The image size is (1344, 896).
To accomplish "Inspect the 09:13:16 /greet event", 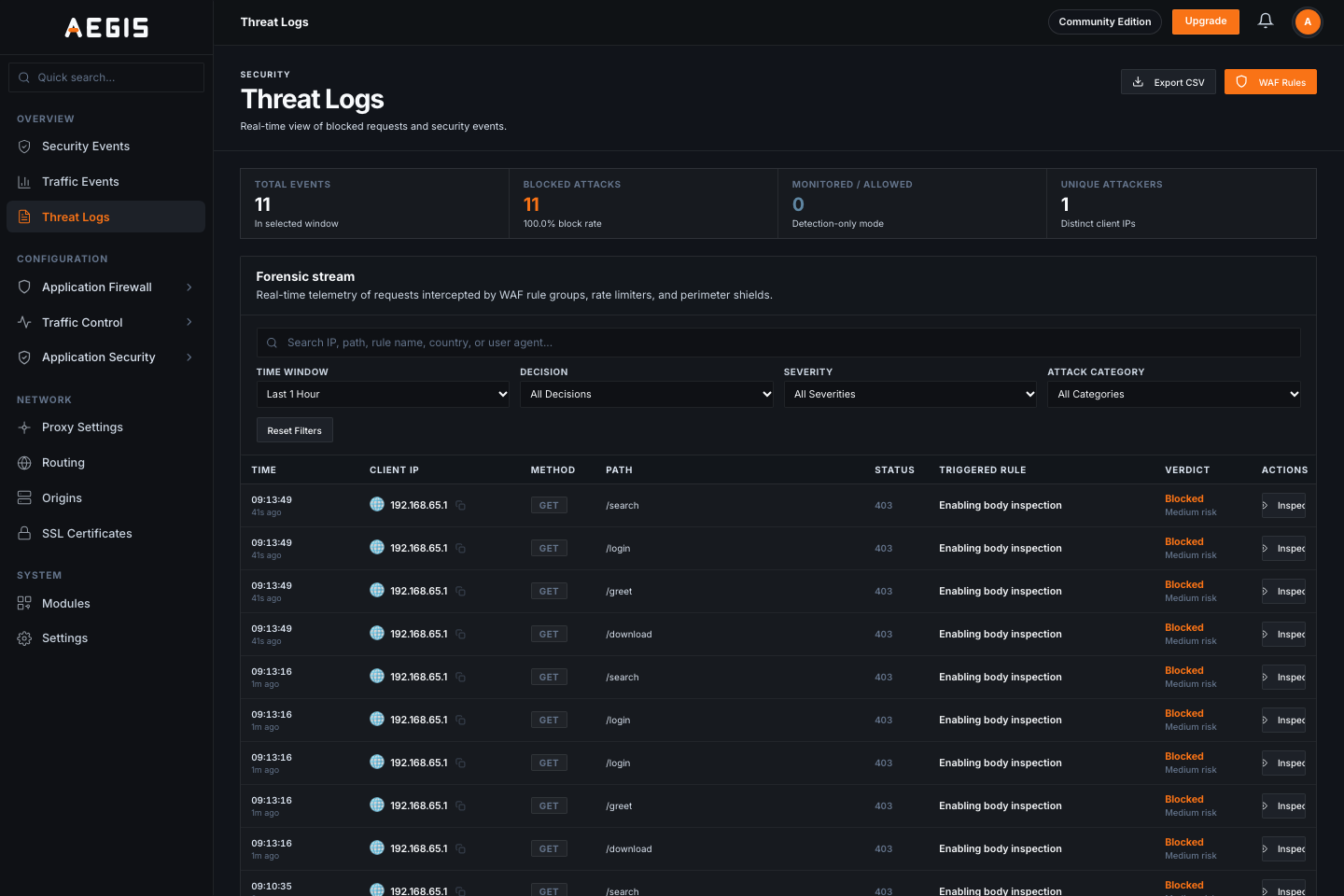I will pos(1284,806).
